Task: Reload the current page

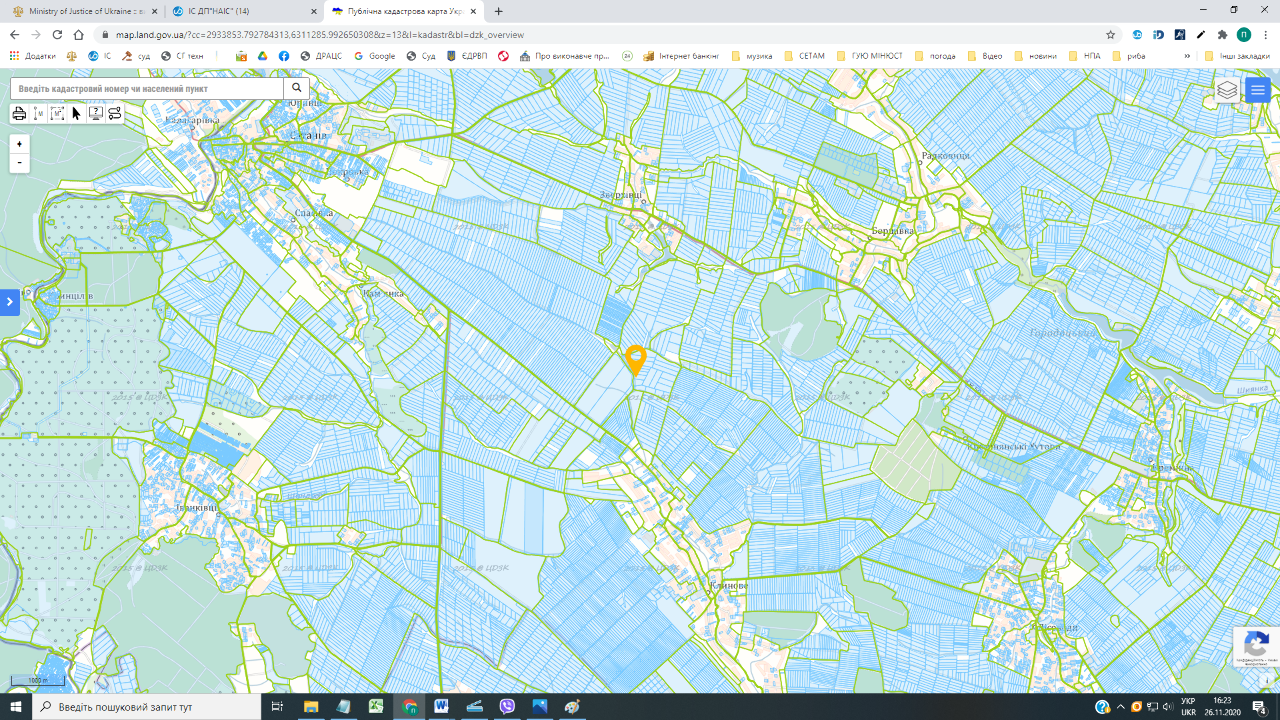Action: pos(57,34)
